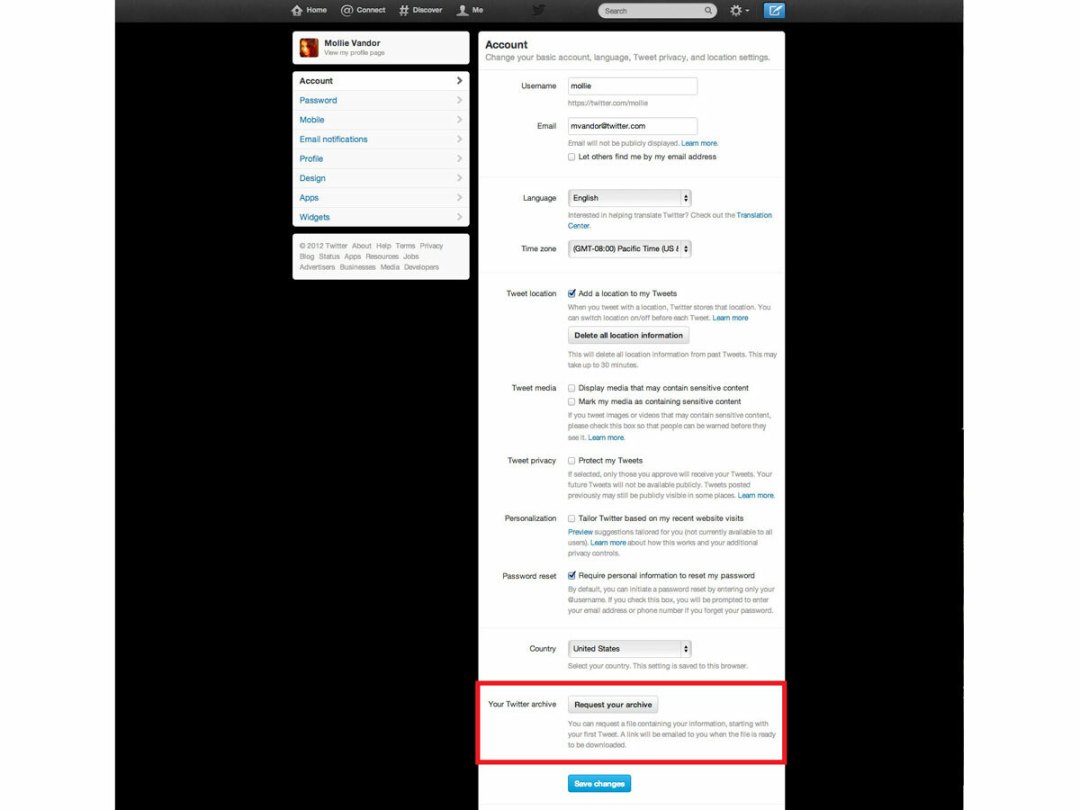Open the Account settings tab
The height and width of the screenshot is (810, 1080).
point(381,81)
